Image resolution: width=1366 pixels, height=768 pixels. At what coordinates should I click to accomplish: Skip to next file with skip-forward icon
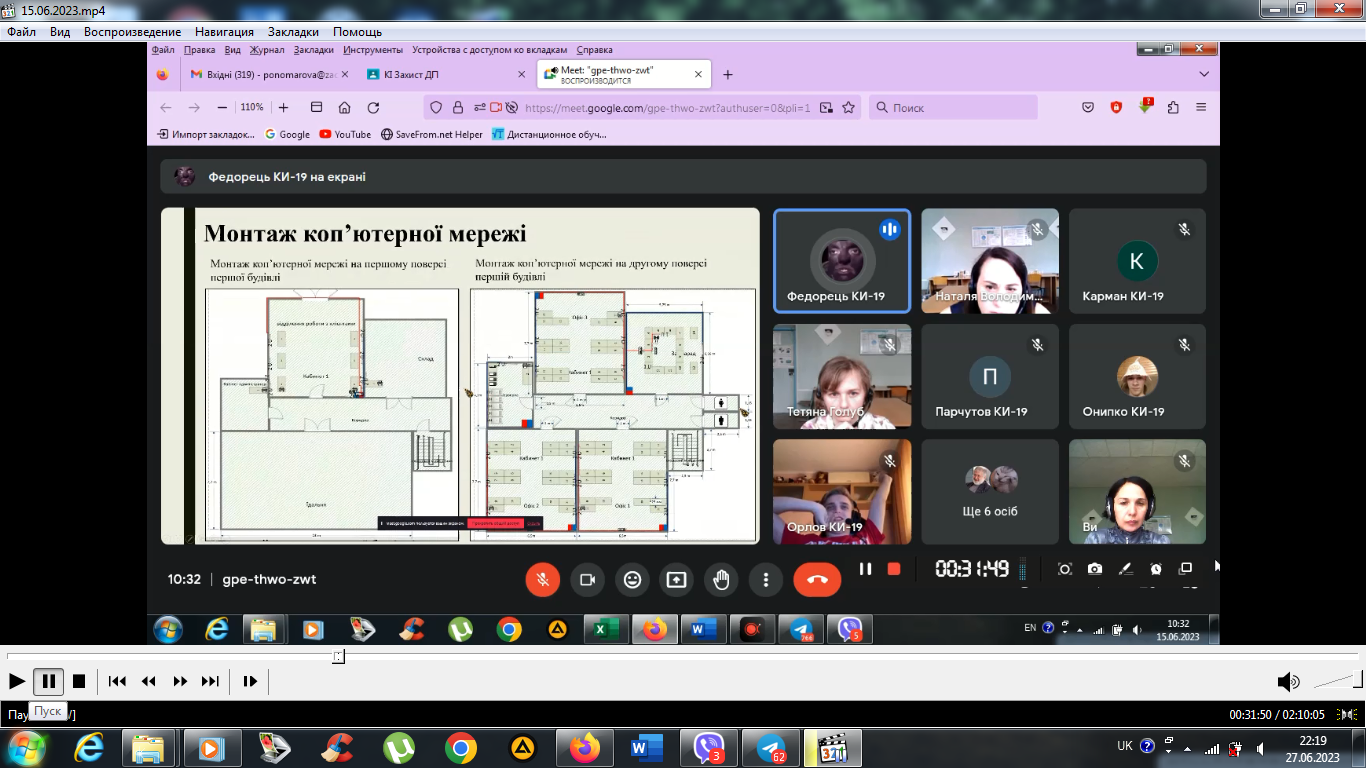click(x=210, y=681)
